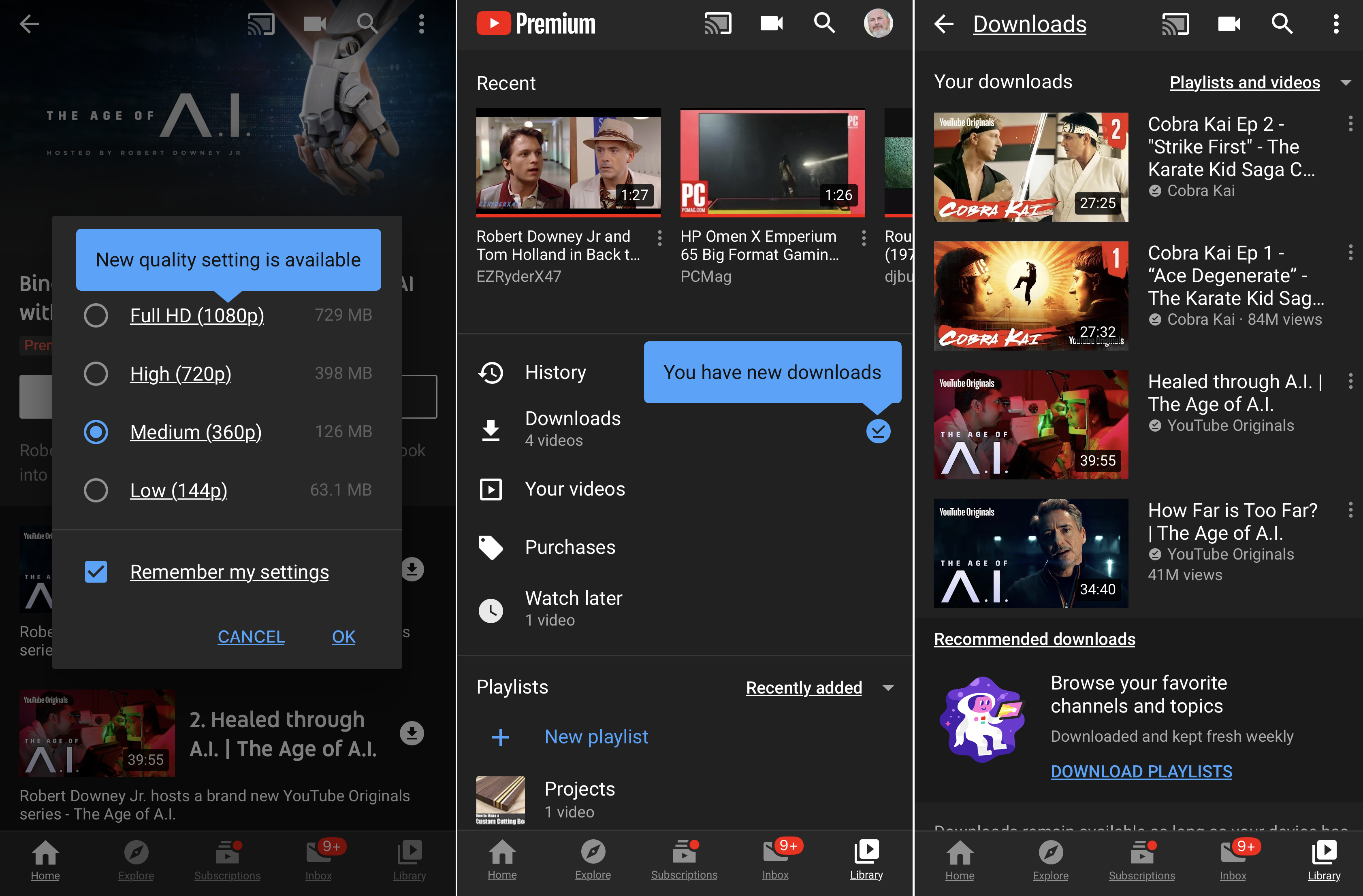The width and height of the screenshot is (1363, 896).
Task: Go back from Age of A.I. page
Action: pyautogui.click(x=29, y=23)
